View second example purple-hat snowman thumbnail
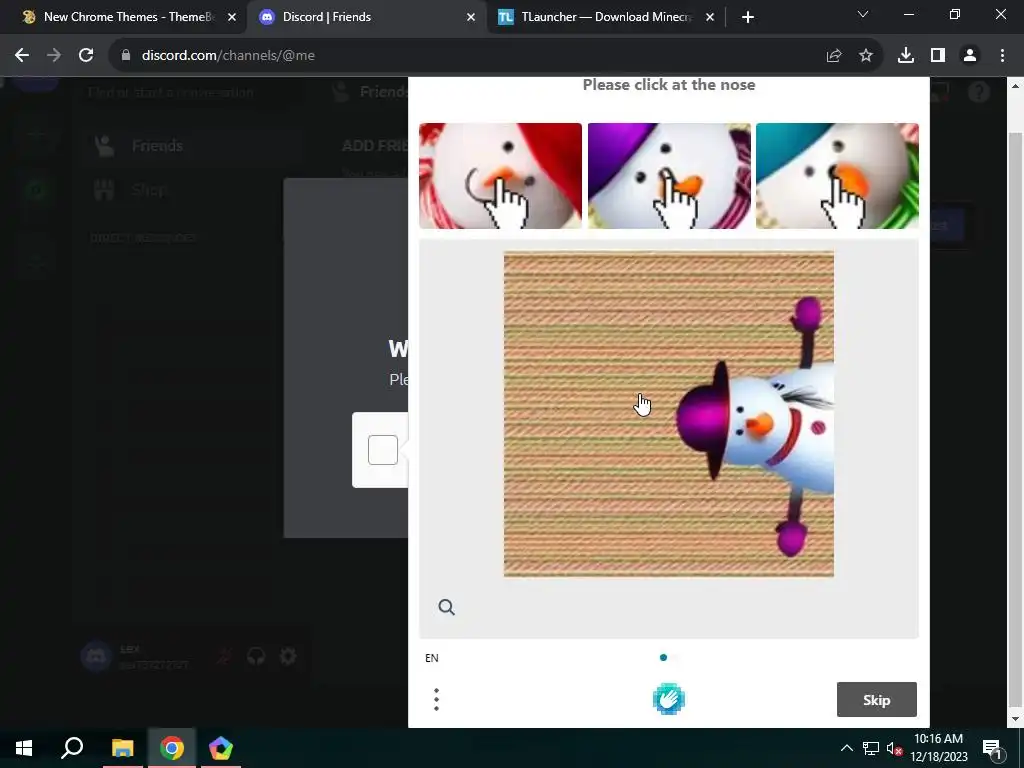 [669, 176]
